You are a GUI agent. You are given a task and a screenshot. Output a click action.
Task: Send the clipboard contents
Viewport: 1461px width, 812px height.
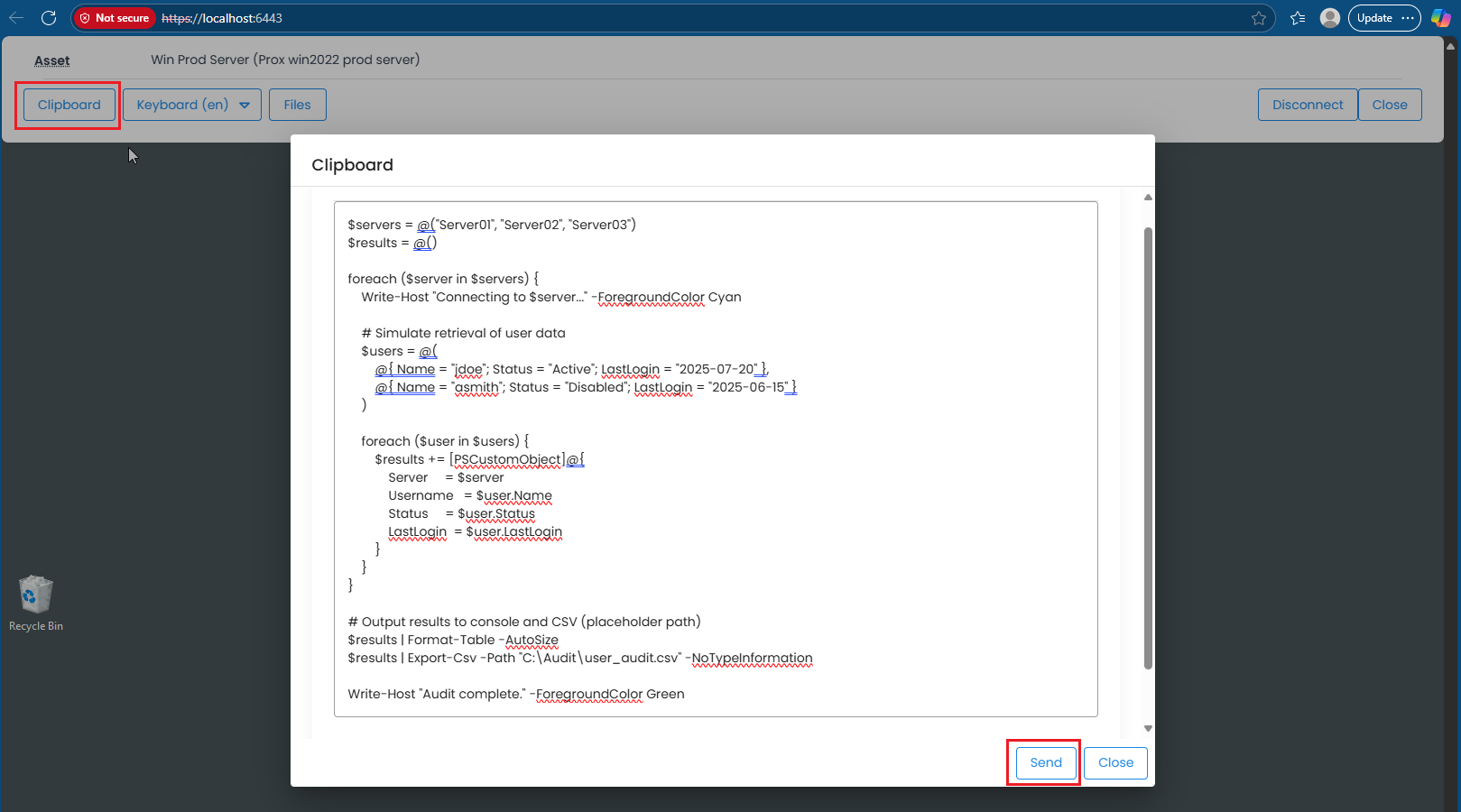(x=1046, y=762)
